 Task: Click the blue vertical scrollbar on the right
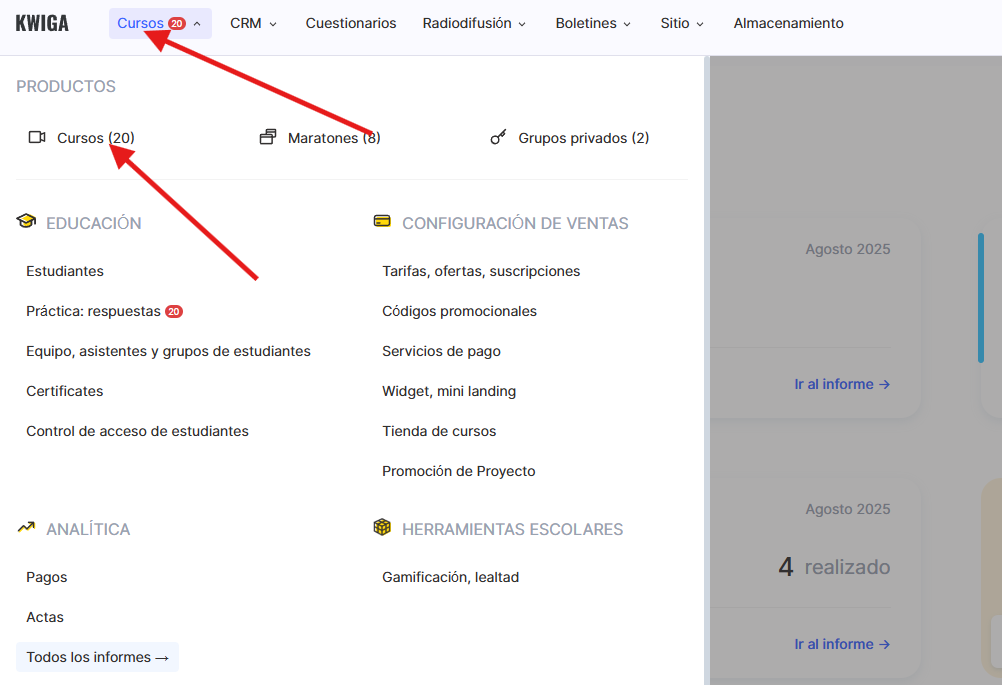[981, 297]
